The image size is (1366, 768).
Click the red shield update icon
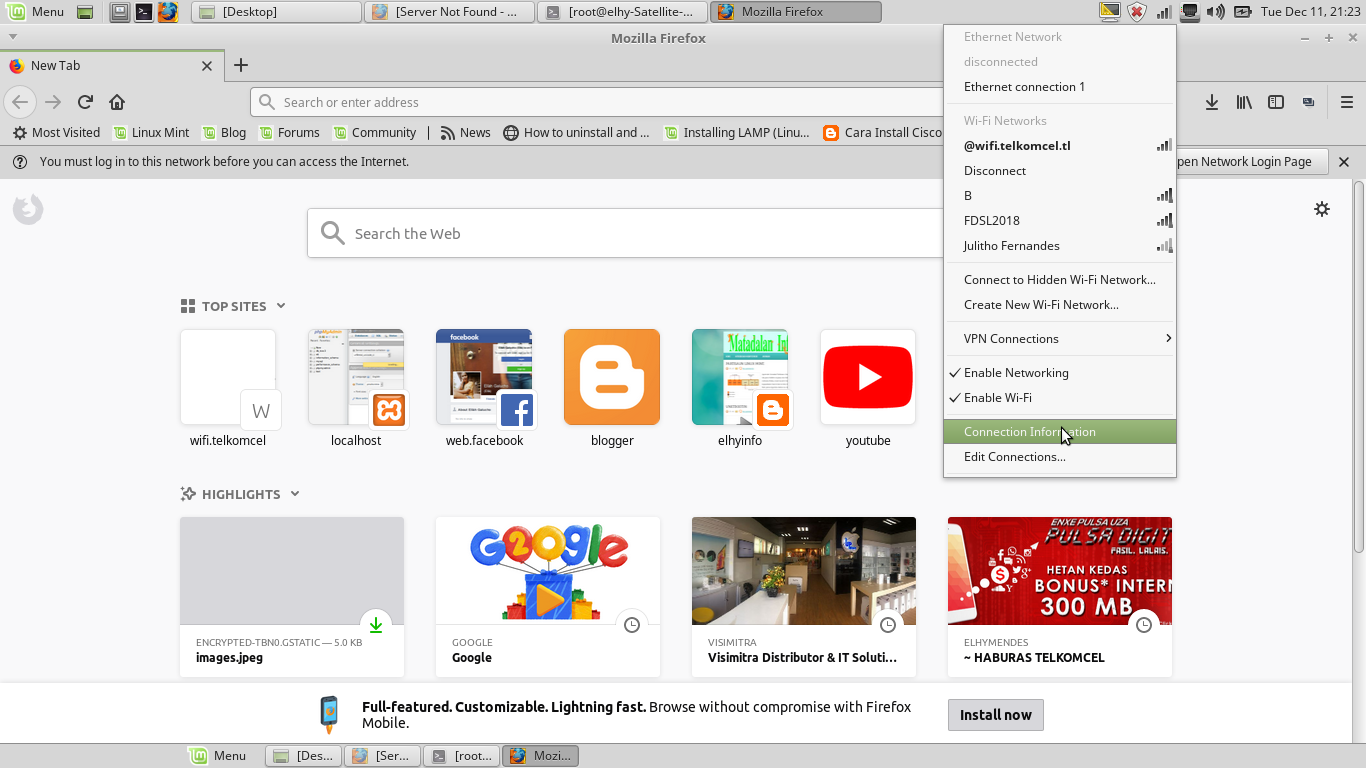pos(1137,12)
